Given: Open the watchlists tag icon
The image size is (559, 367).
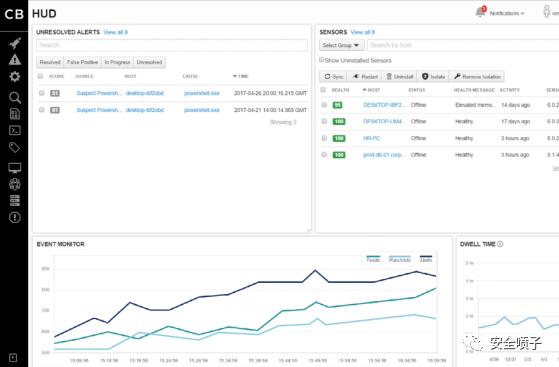Looking at the screenshot, I should coord(15,147).
